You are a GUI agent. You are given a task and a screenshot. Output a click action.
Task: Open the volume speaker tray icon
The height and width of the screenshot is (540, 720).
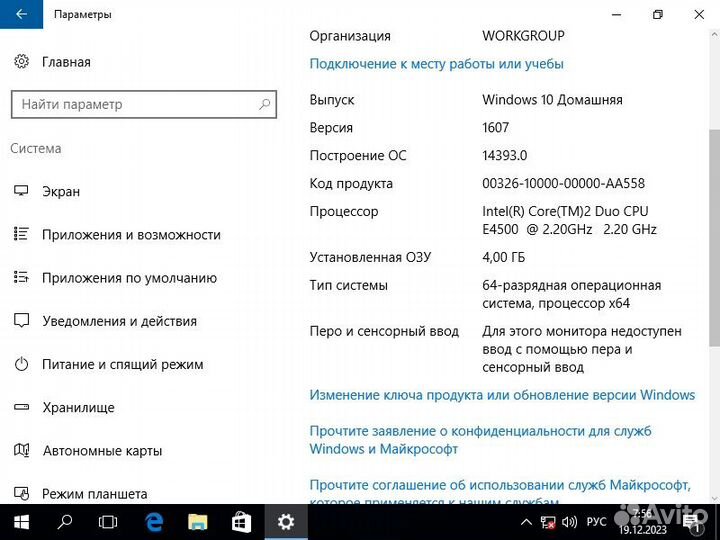[x=569, y=522]
